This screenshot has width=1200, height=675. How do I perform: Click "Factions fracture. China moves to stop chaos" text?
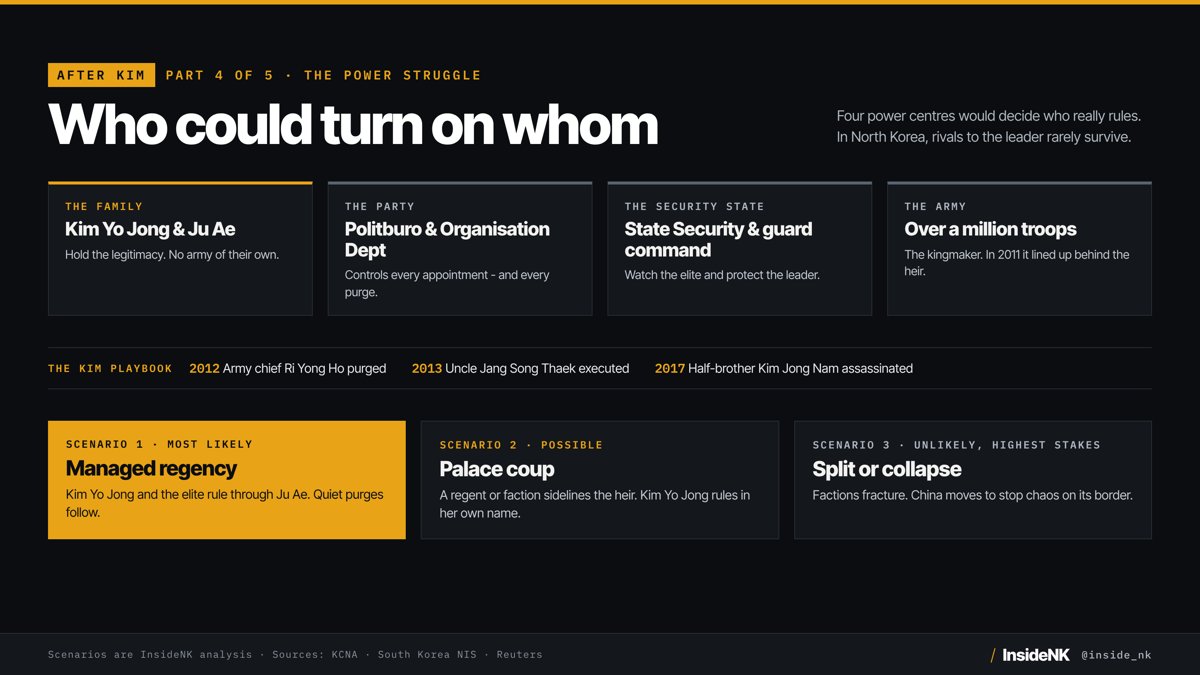tap(973, 496)
